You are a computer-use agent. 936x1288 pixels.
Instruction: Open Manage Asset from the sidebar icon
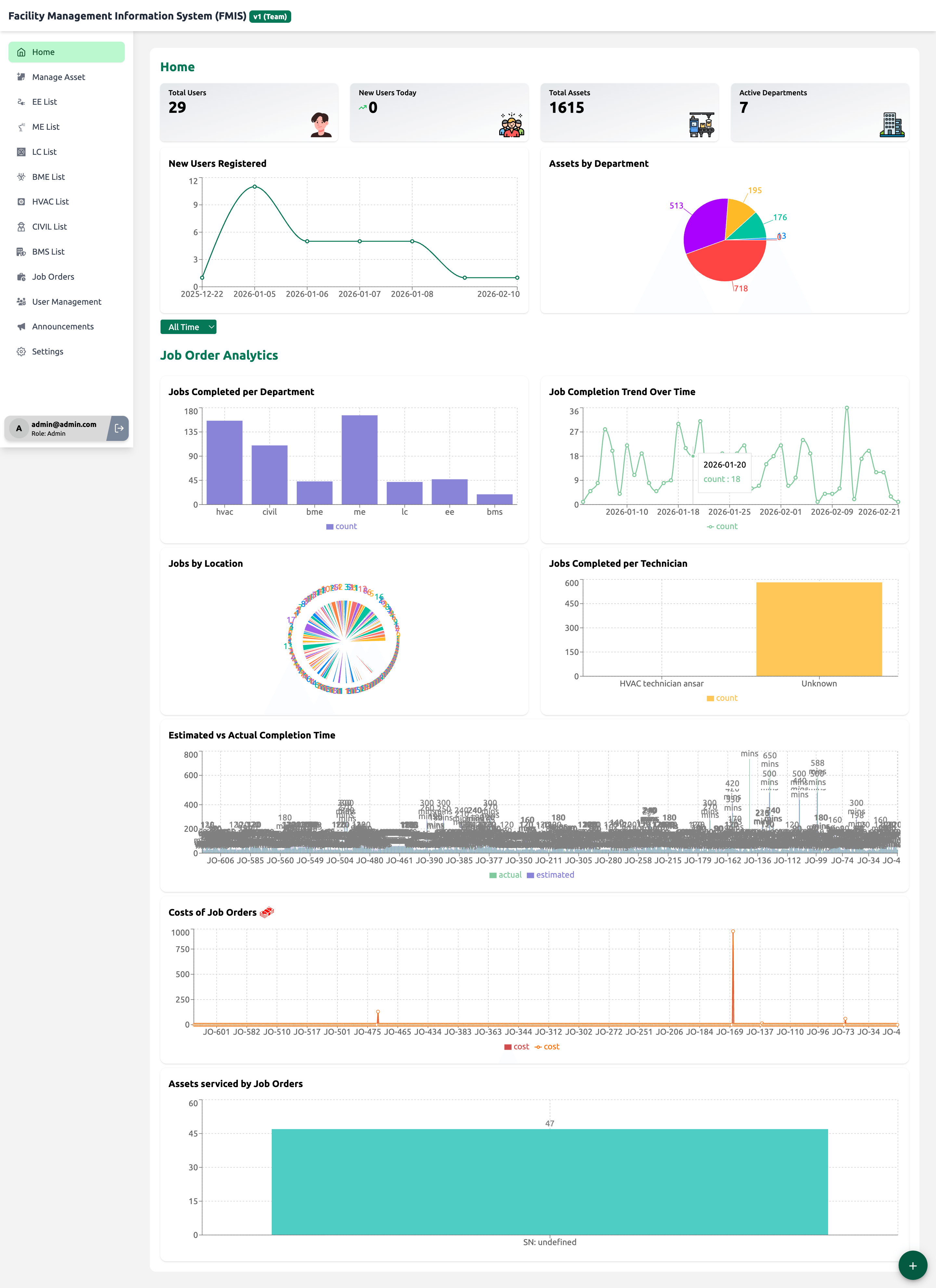[21, 77]
